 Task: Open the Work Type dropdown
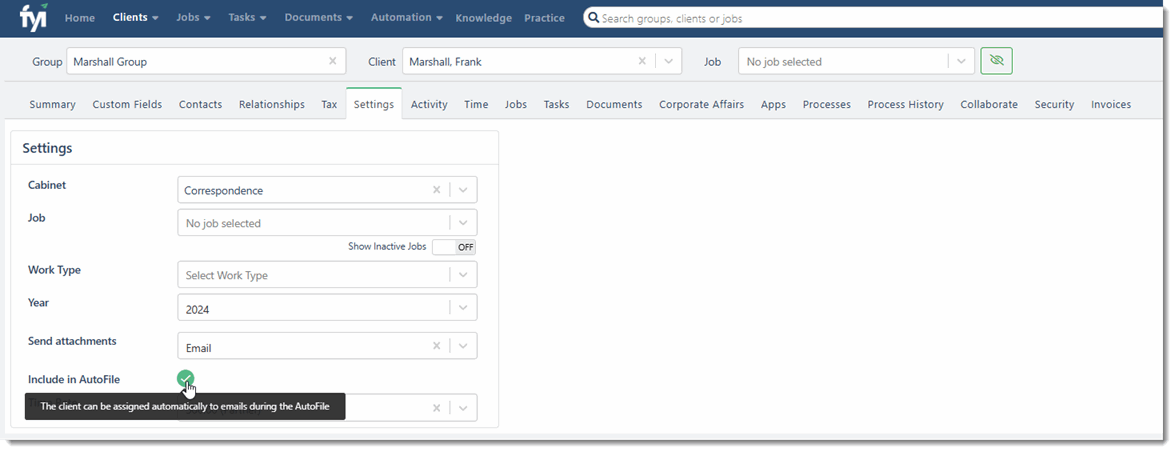pos(463,274)
